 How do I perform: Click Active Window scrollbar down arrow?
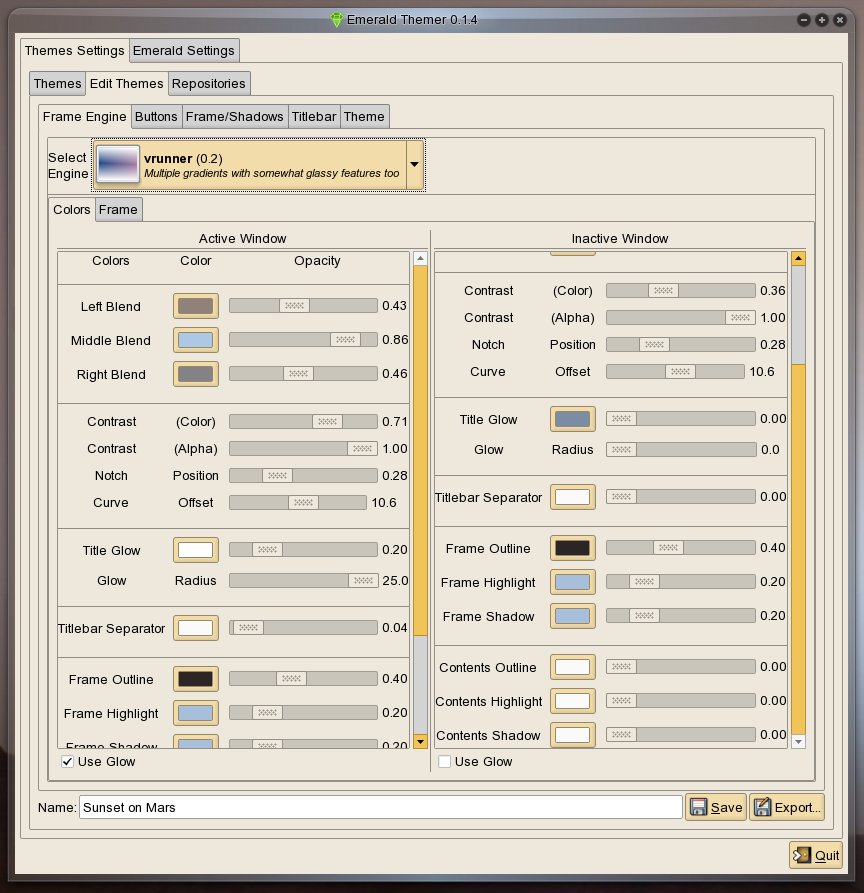[x=420, y=741]
